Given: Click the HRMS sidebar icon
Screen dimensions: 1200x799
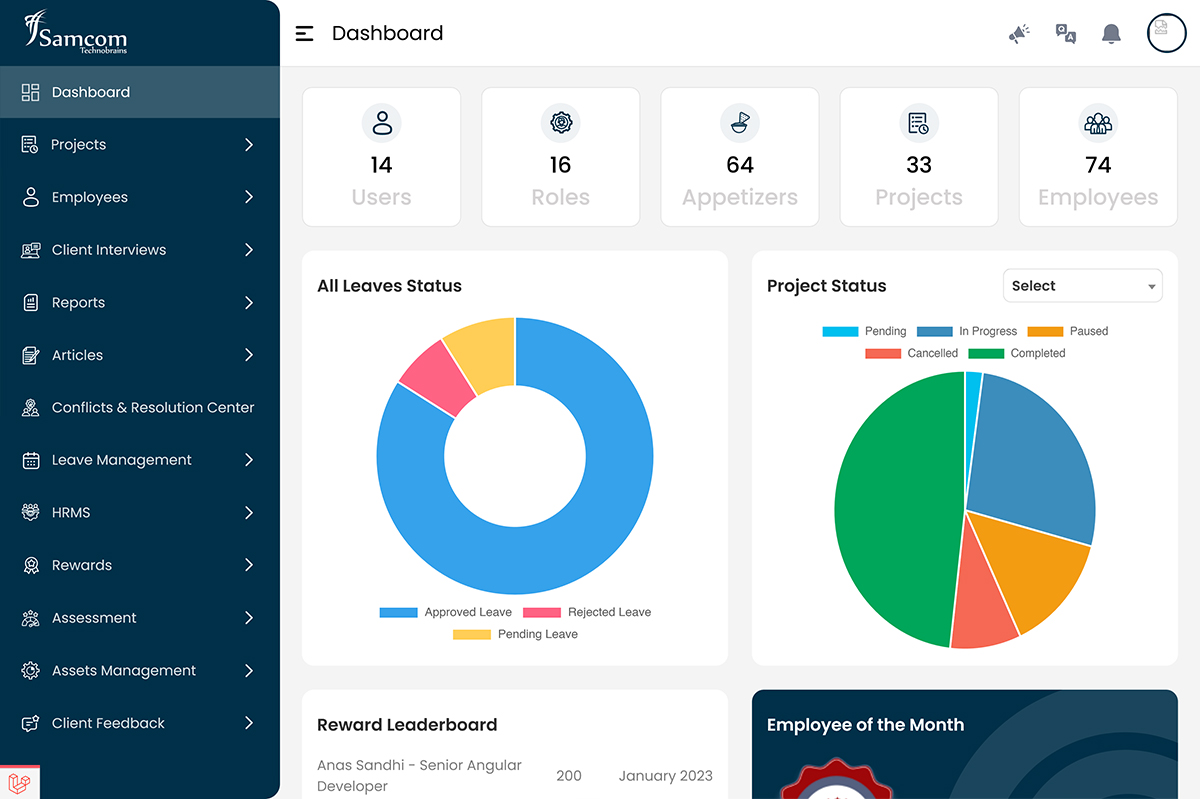Looking at the screenshot, I should click(x=31, y=513).
